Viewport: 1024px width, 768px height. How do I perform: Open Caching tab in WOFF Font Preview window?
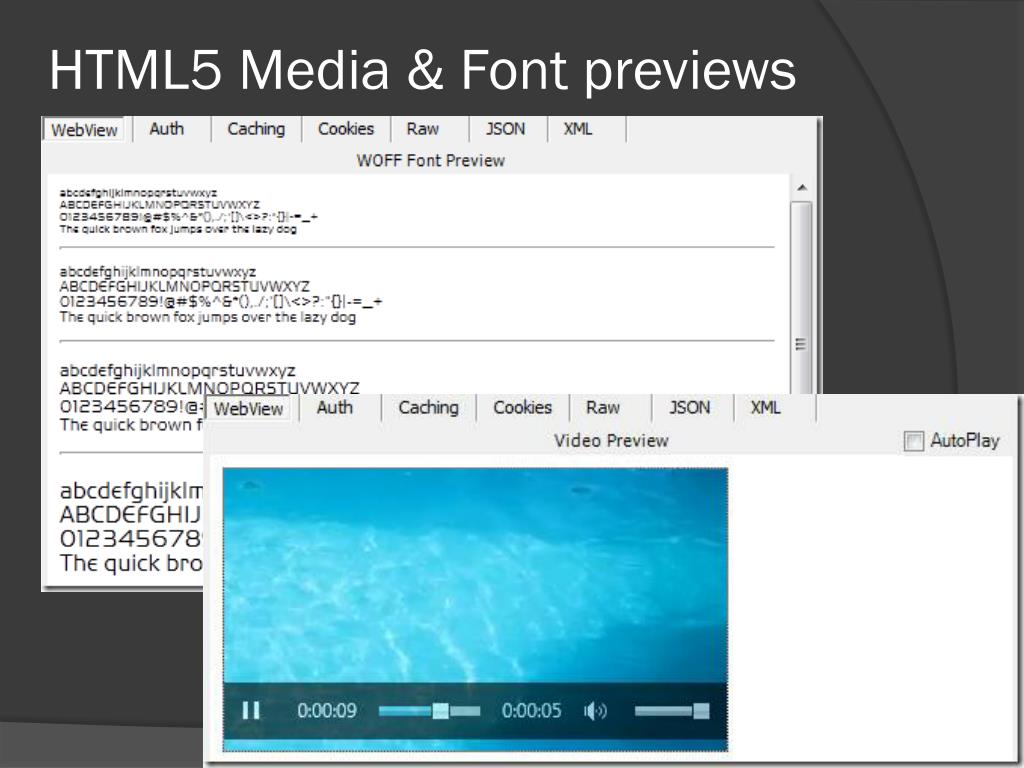256,129
